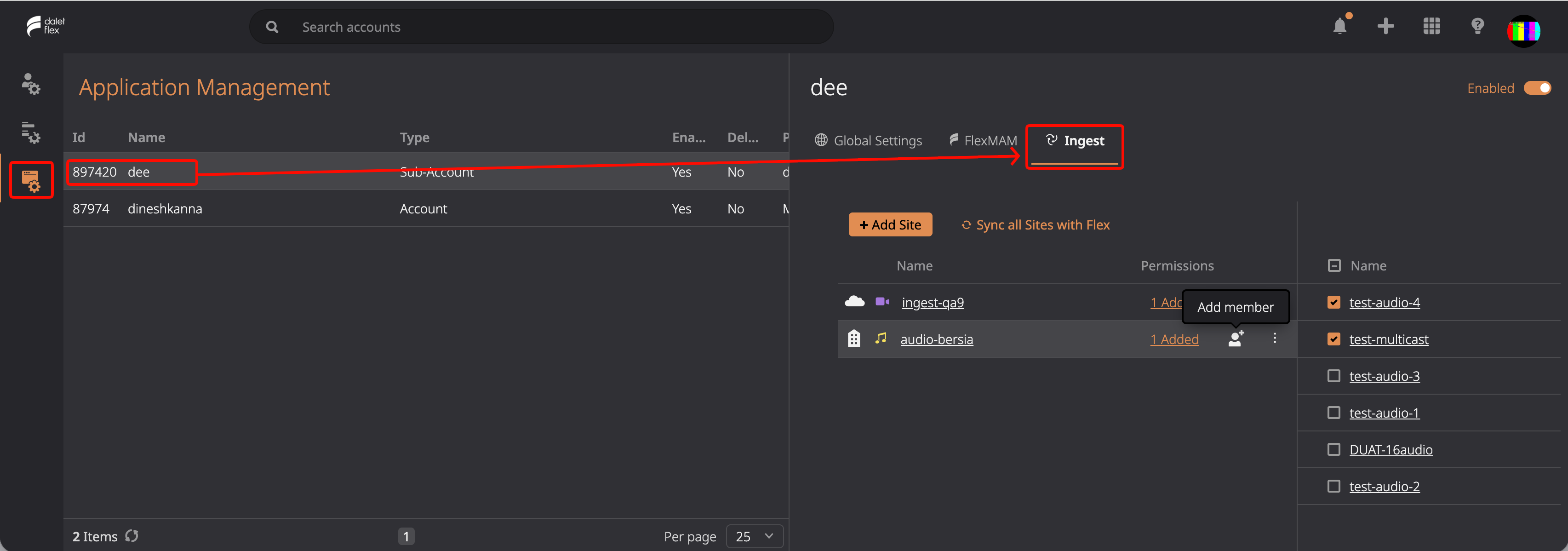Image resolution: width=1568 pixels, height=551 pixels.
Task: Click Sync all Sites with Flex
Action: point(1036,224)
